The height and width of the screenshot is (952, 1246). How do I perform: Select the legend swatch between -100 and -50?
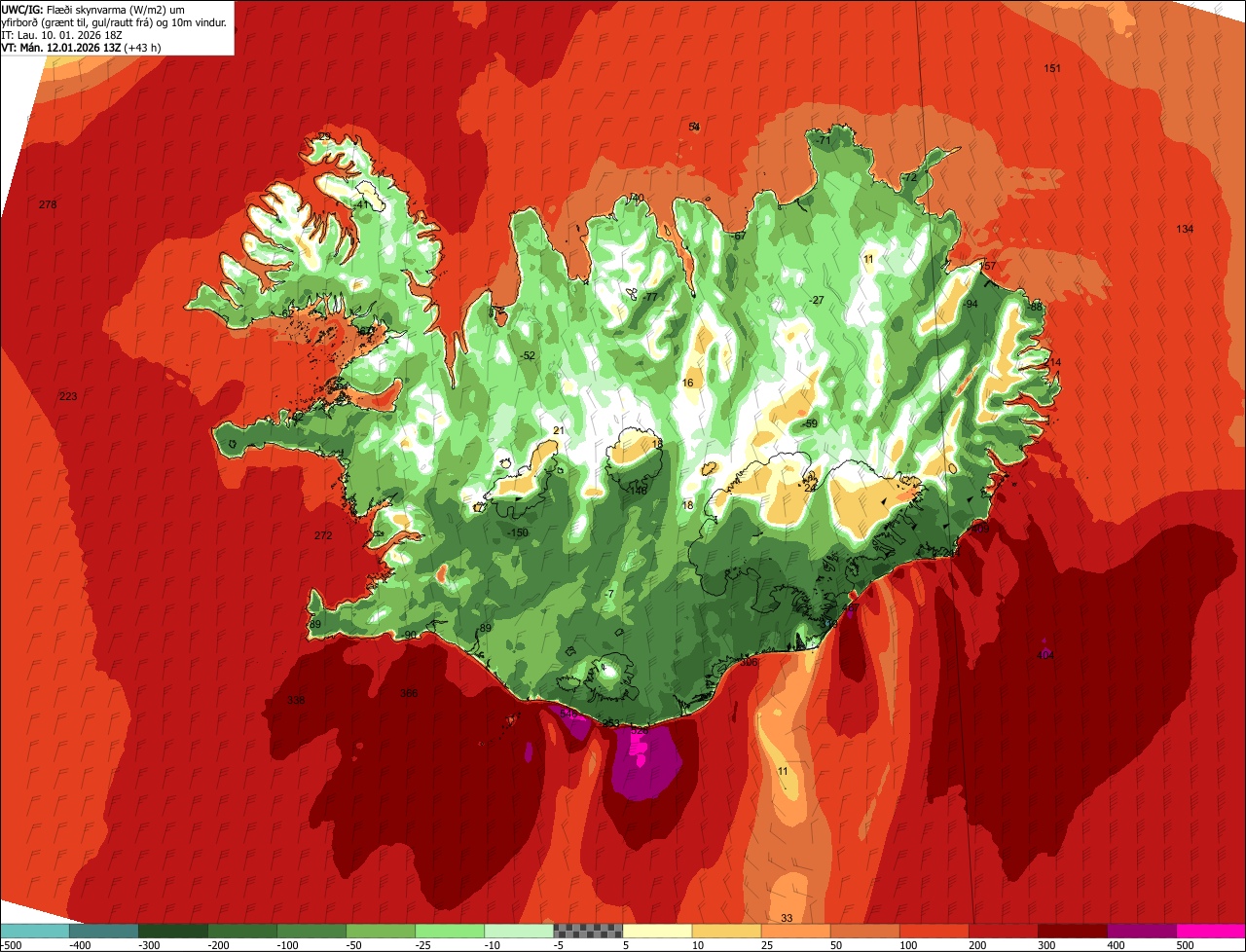(311, 930)
